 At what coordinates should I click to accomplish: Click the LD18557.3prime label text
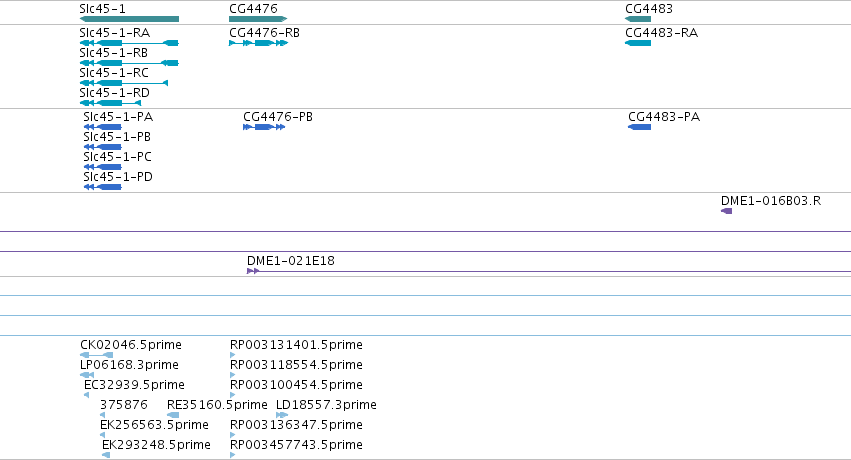(x=326, y=405)
